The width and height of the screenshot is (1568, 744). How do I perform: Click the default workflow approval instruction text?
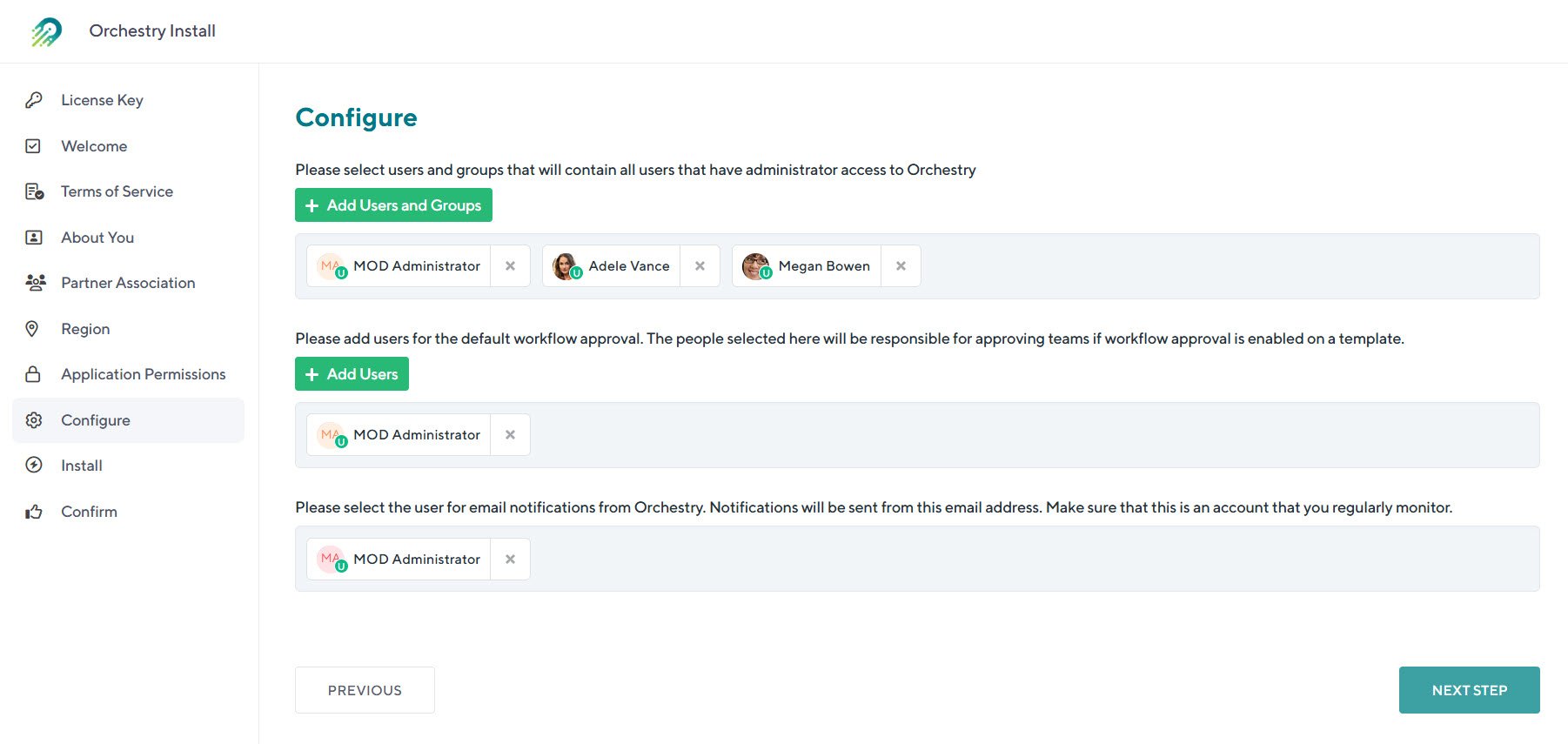pos(849,338)
